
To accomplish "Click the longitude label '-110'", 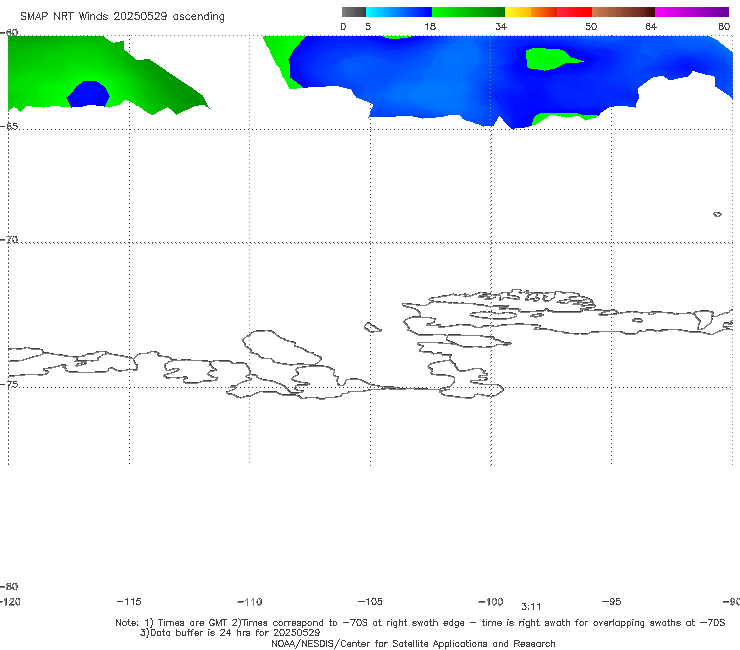I will click(250, 602).
